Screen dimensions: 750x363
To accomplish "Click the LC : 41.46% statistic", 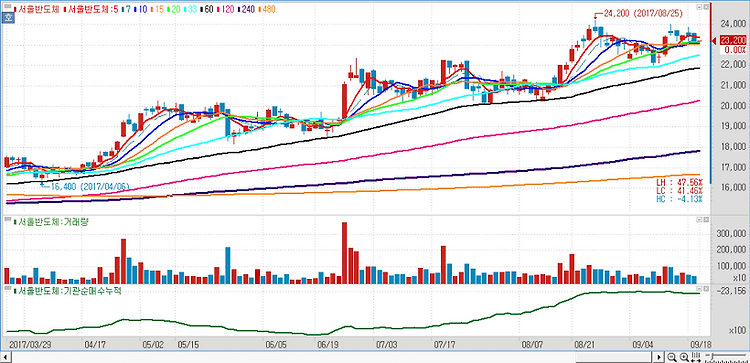I will click(679, 191).
